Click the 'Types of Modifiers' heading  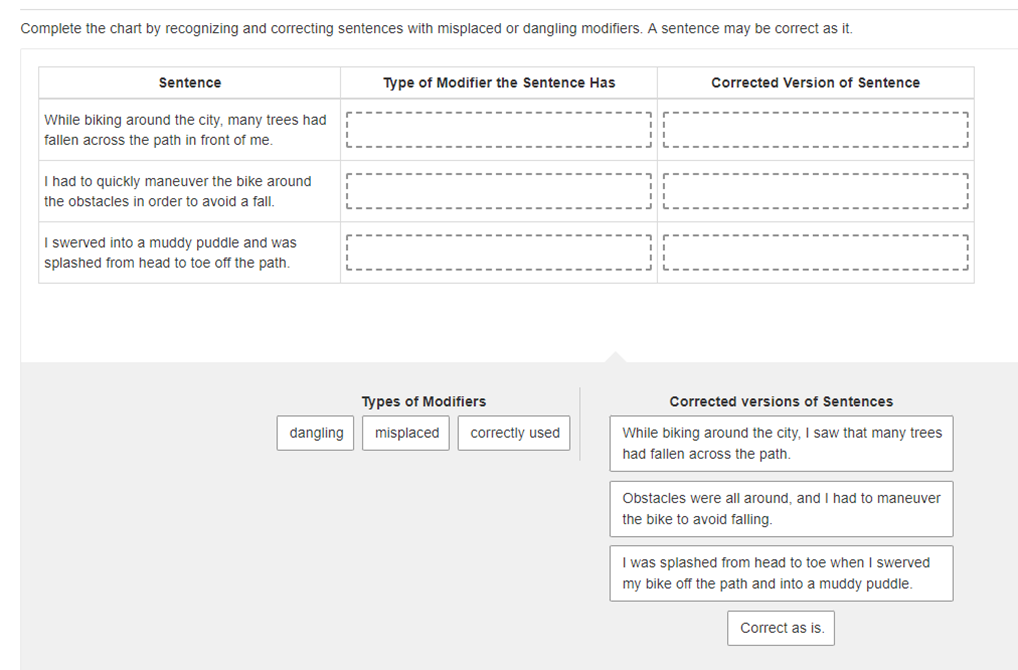[x=423, y=401]
